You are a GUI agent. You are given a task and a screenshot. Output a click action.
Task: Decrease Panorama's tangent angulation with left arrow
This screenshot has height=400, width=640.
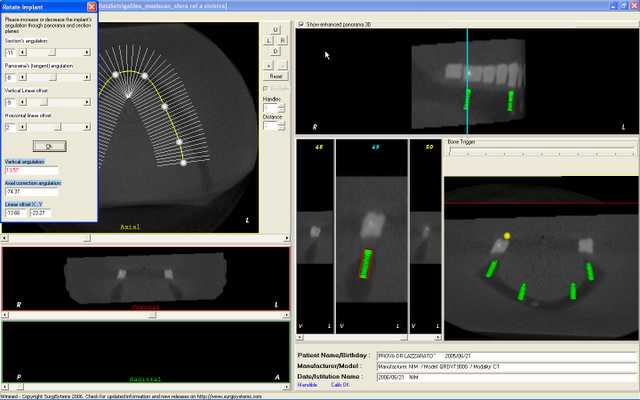23,77
